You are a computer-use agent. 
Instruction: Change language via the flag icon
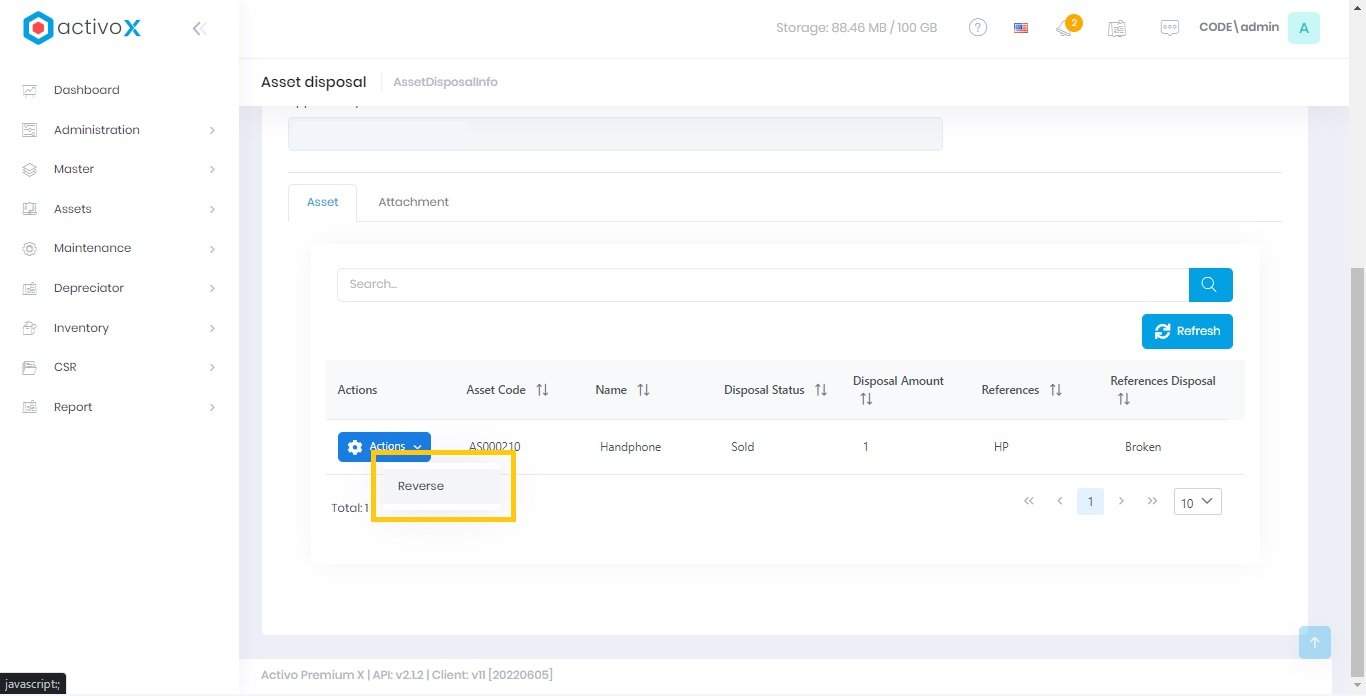point(1021,28)
